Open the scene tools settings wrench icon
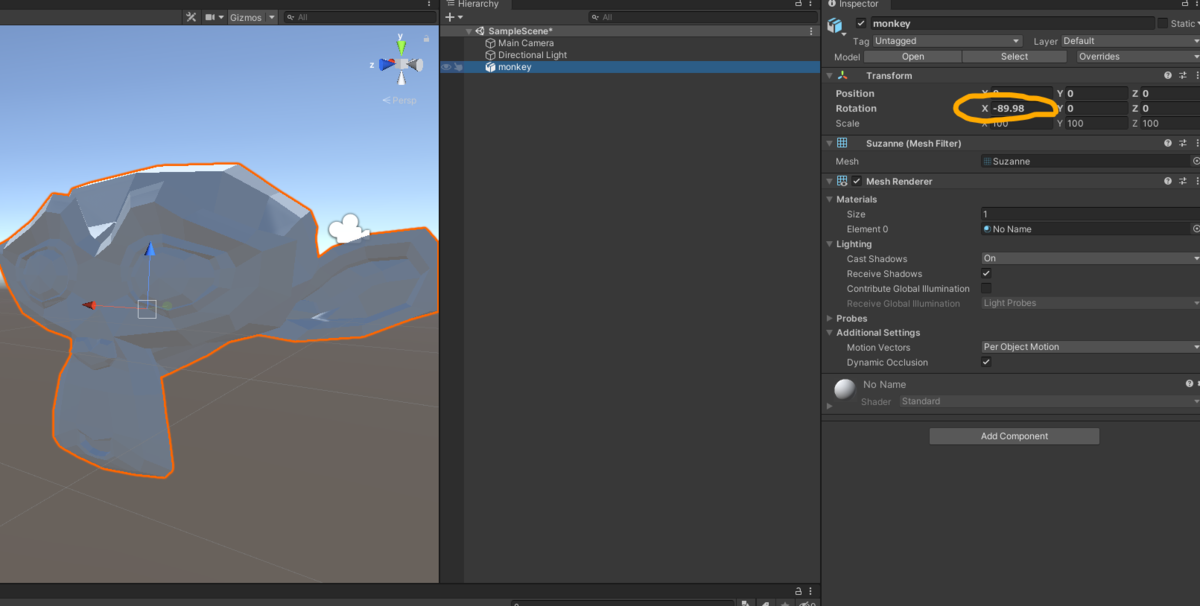The image size is (1200, 606). click(192, 17)
